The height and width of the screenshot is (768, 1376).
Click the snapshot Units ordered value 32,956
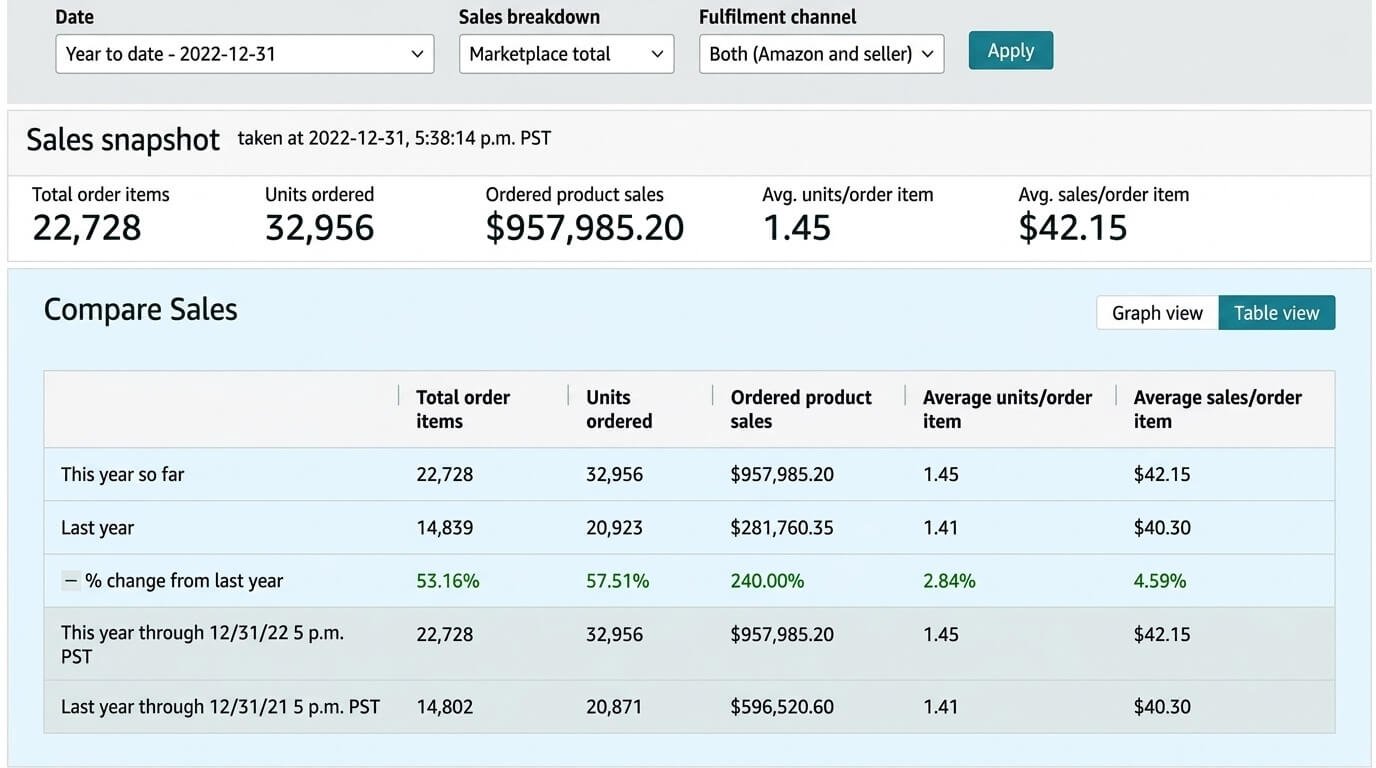pyautogui.click(x=320, y=228)
